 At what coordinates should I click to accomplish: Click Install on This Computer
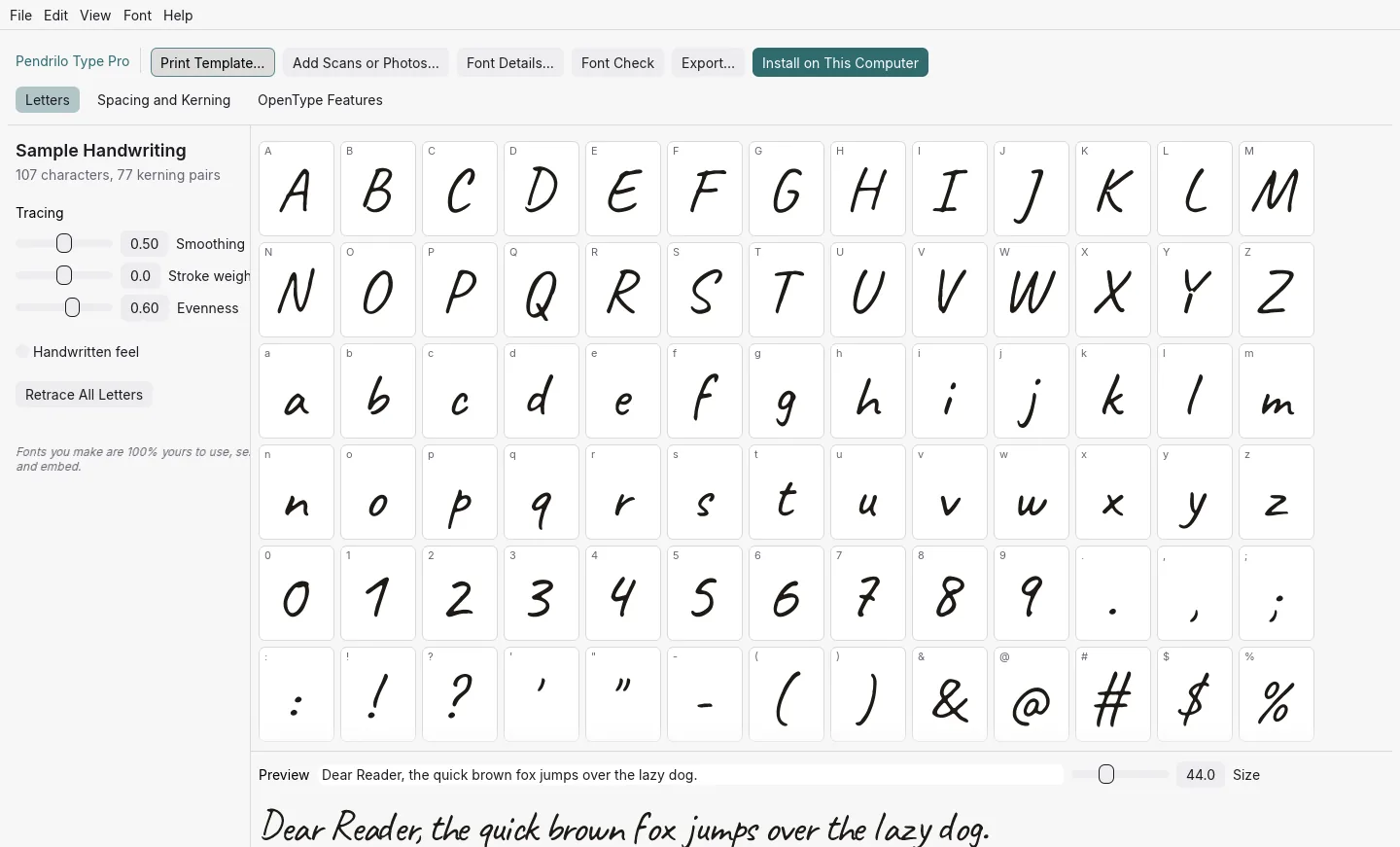click(x=840, y=62)
